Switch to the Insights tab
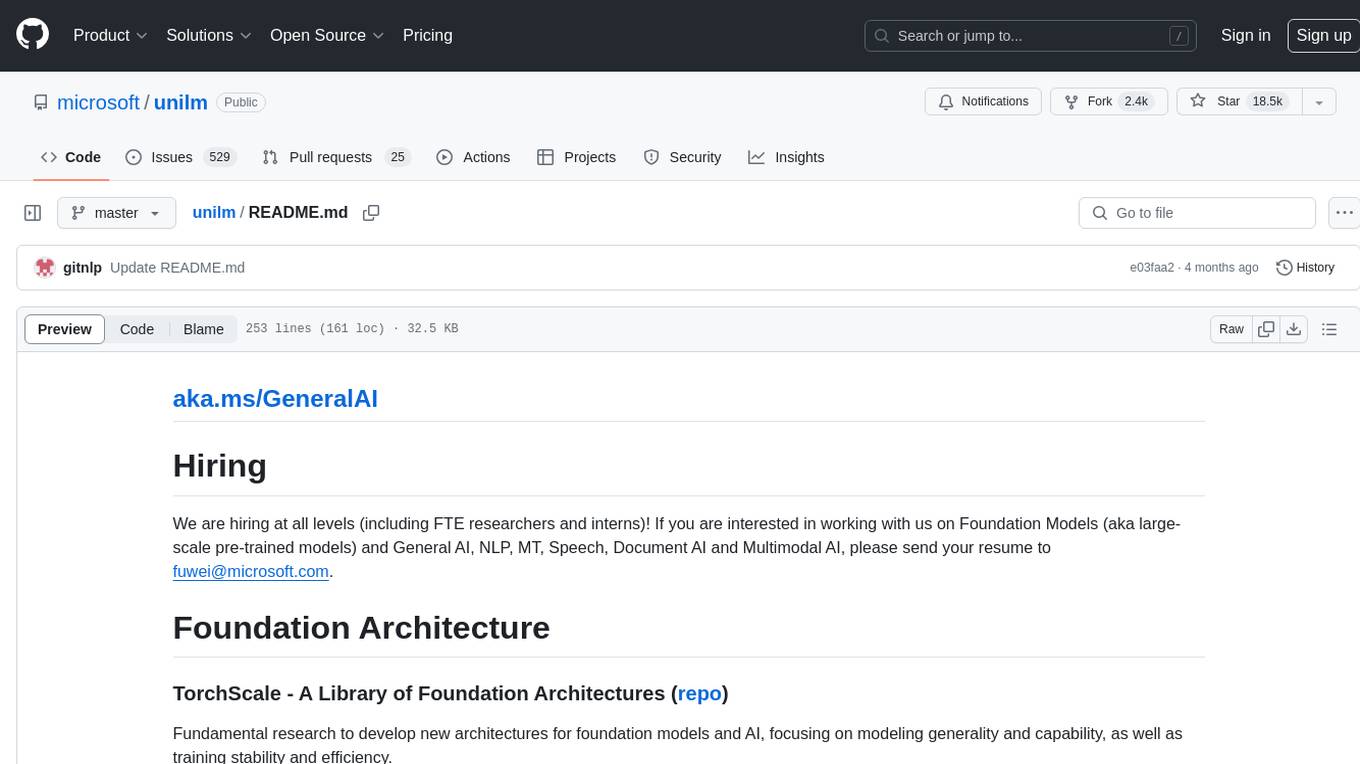The image size is (1360, 764). point(786,157)
